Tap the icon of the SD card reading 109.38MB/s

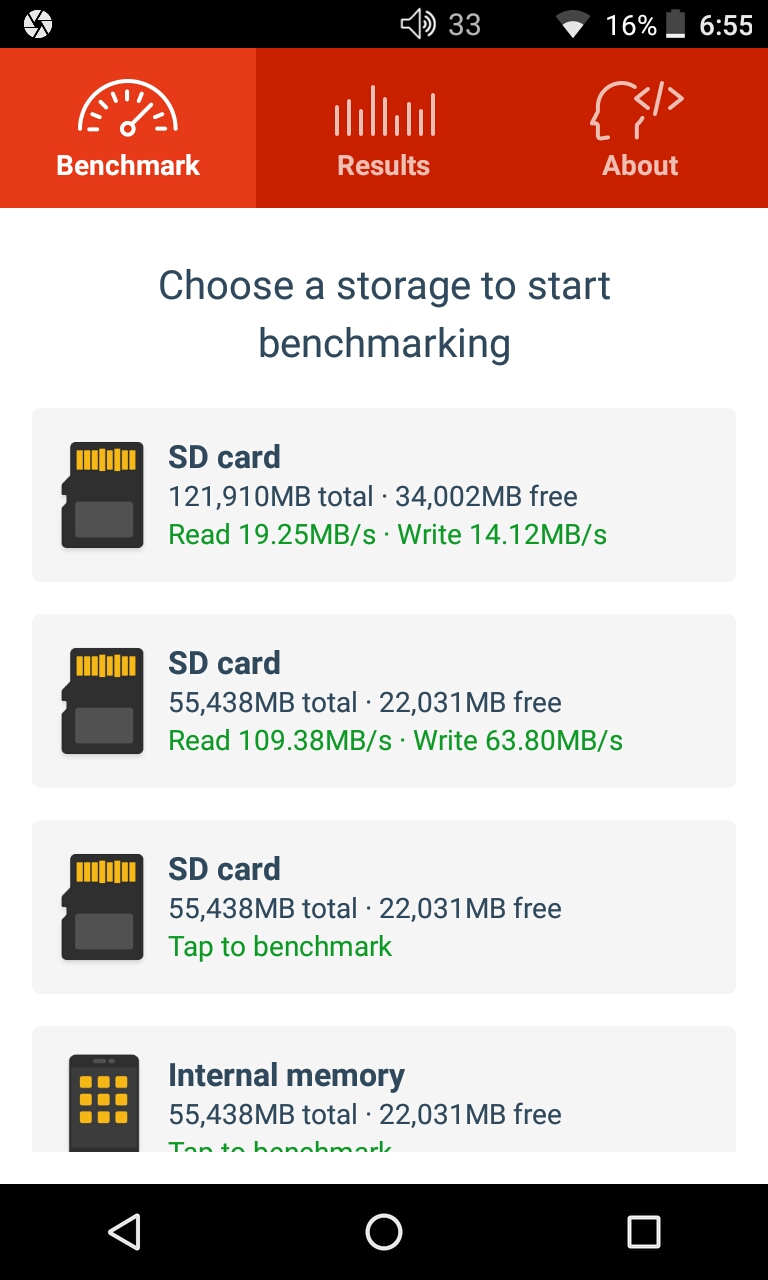click(x=102, y=701)
